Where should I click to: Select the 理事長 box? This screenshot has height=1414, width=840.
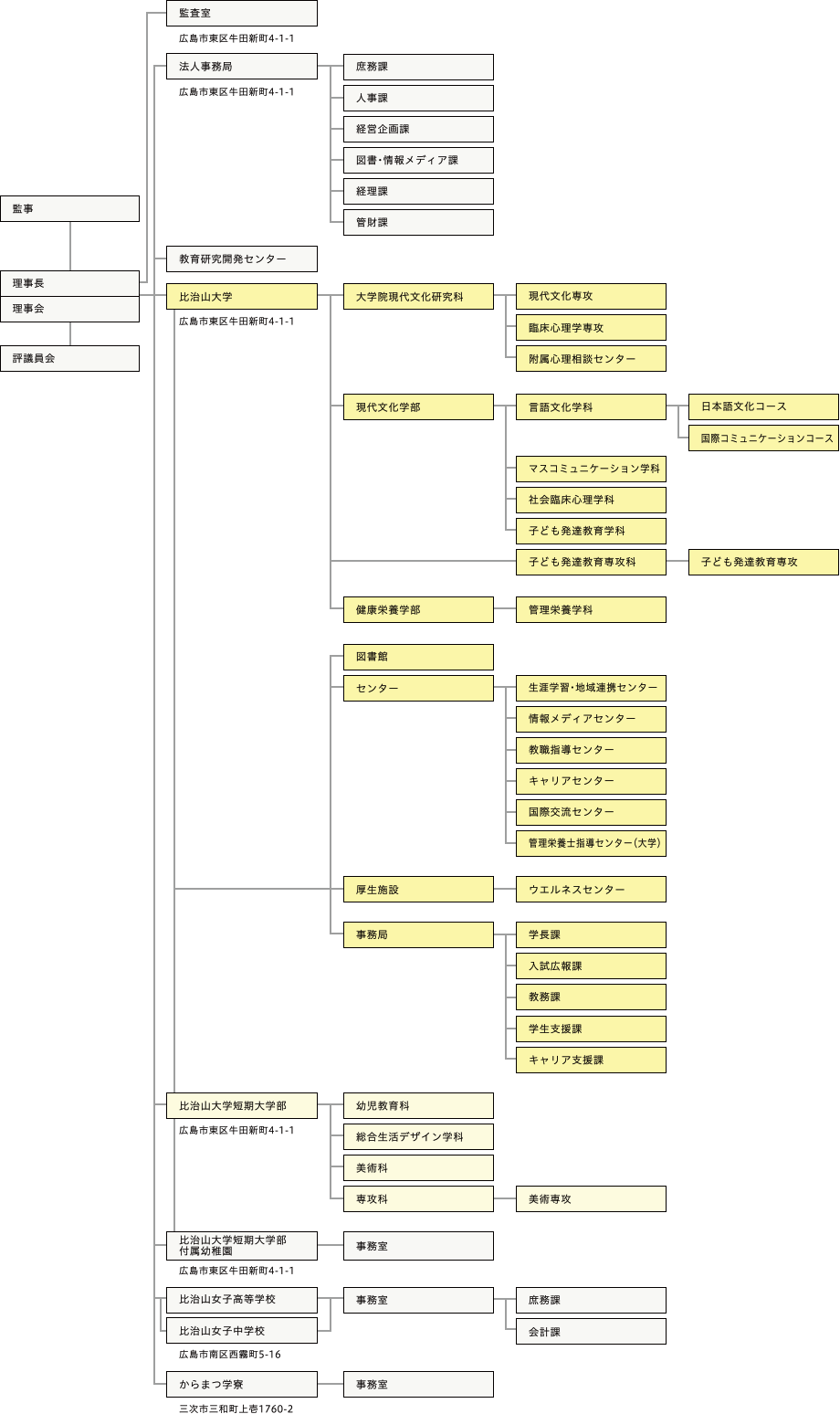tap(70, 283)
